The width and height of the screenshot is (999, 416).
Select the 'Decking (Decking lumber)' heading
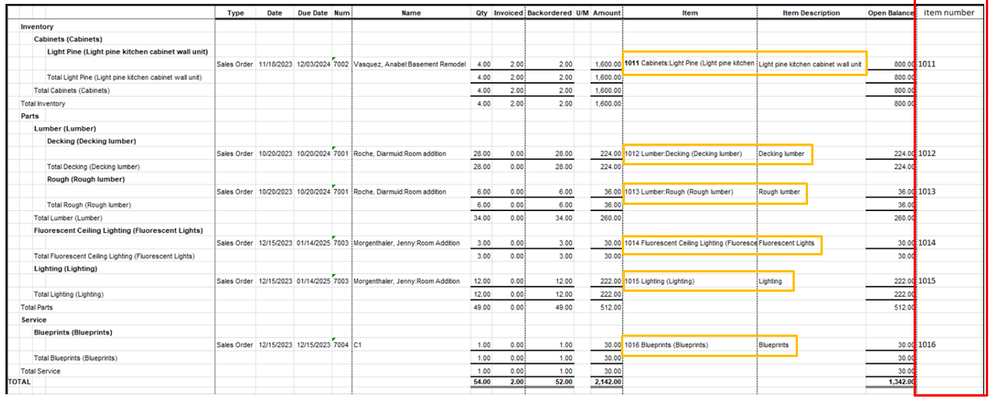click(91, 141)
